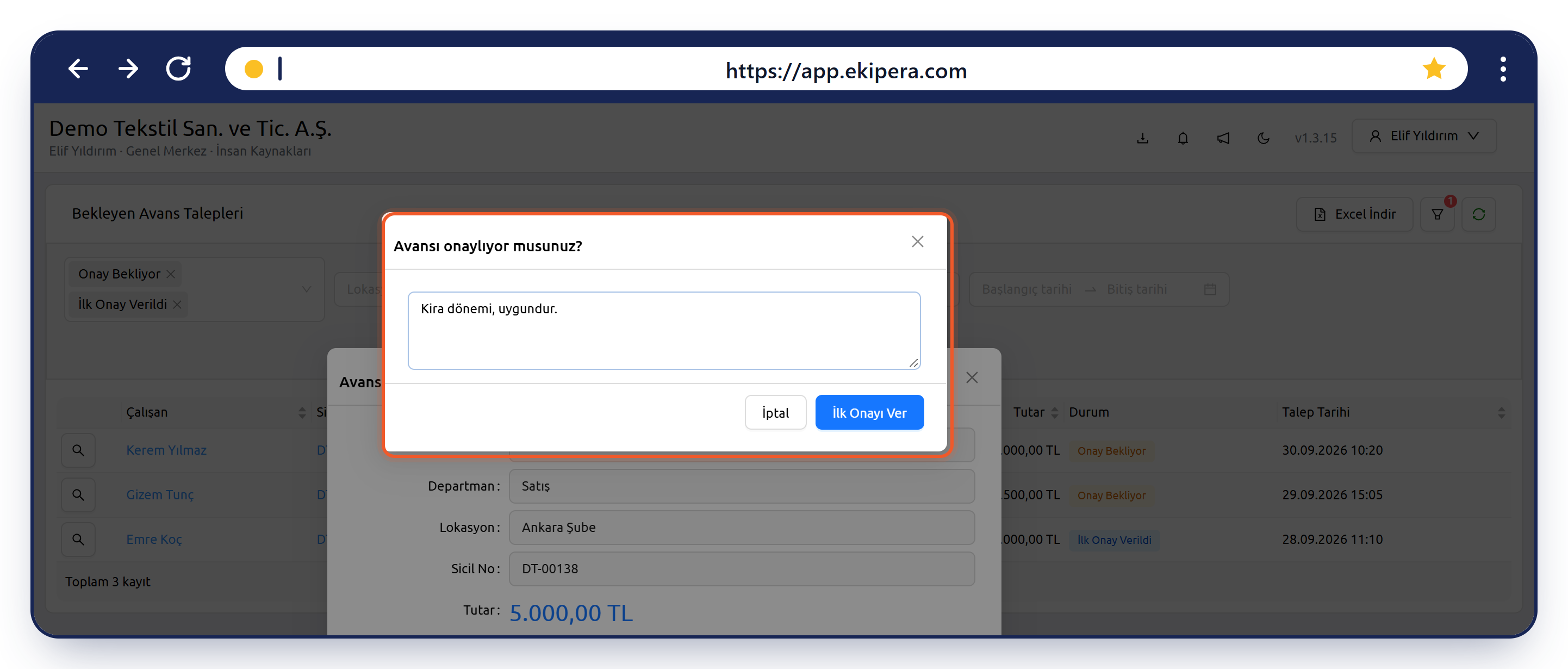The image size is (1568, 669).
Task: Remove the İlk Onay Verildi tag
Action: [x=177, y=305]
